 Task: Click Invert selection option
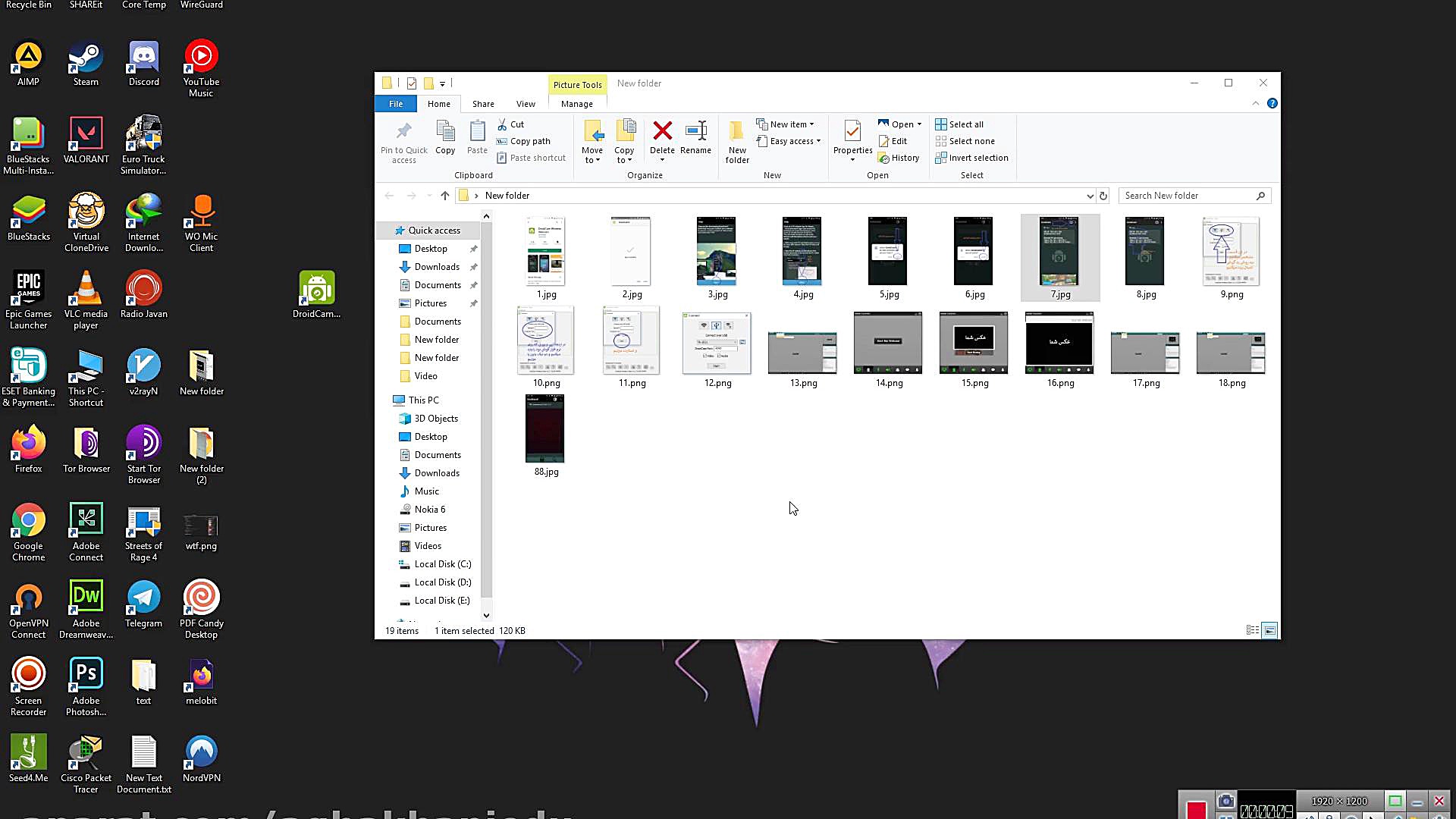click(x=978, y=158)
